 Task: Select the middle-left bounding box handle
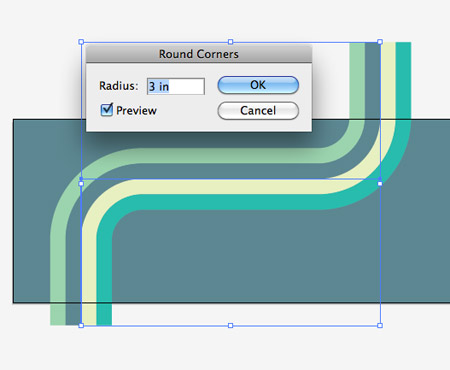(x=81, y=184)
